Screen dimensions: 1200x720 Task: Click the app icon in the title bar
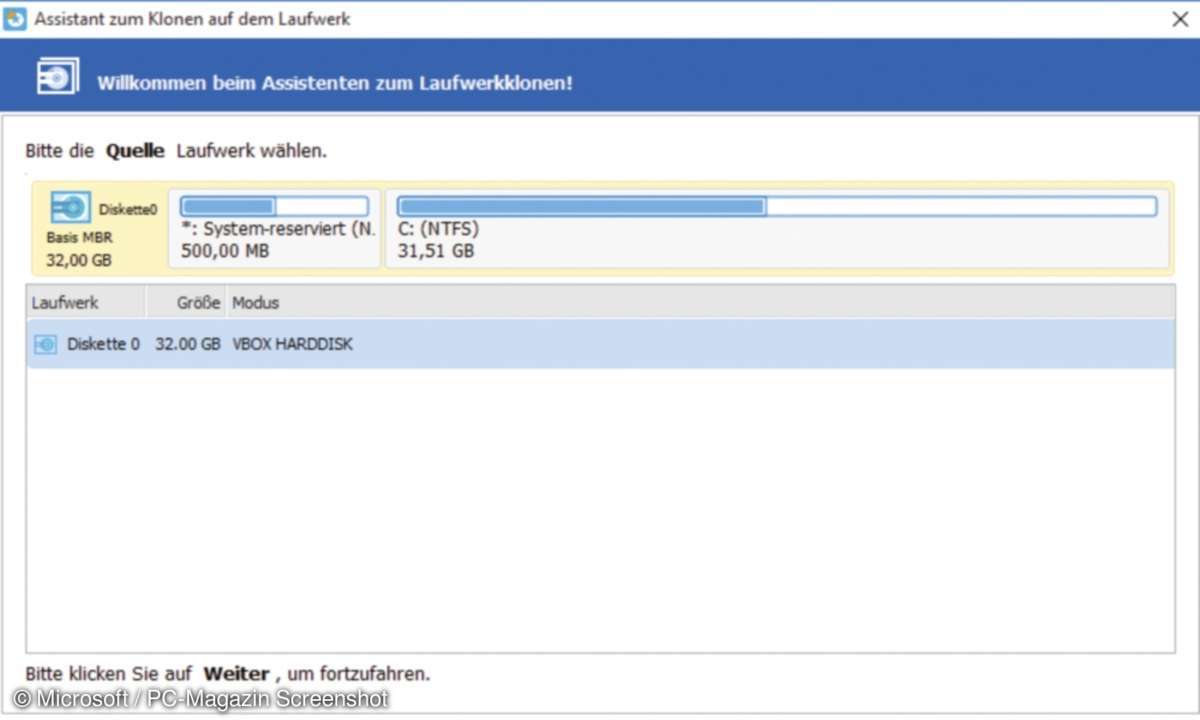[x=15, y=19]
